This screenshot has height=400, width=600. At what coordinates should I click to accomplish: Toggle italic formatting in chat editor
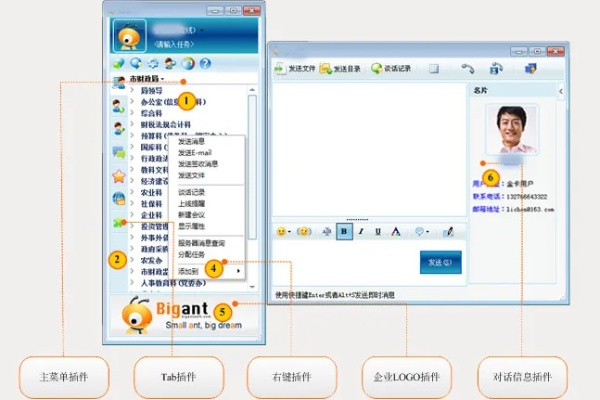tap(360, 232)
